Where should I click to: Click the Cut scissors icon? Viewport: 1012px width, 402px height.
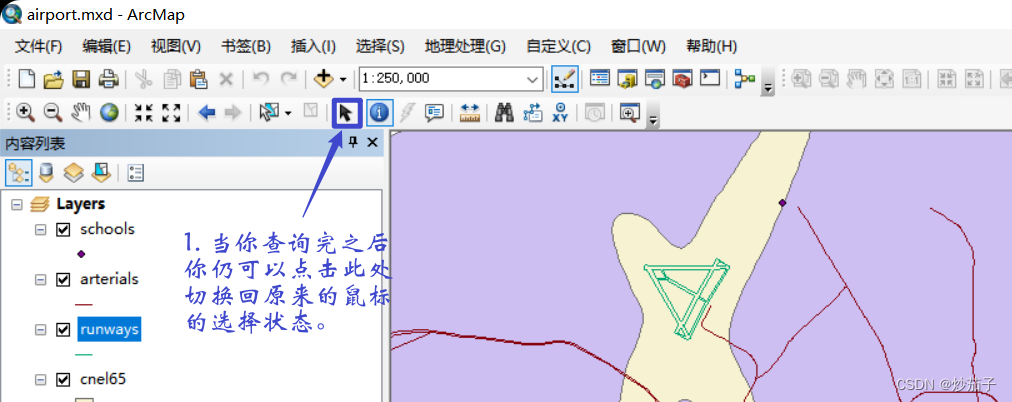click(143, 79)
